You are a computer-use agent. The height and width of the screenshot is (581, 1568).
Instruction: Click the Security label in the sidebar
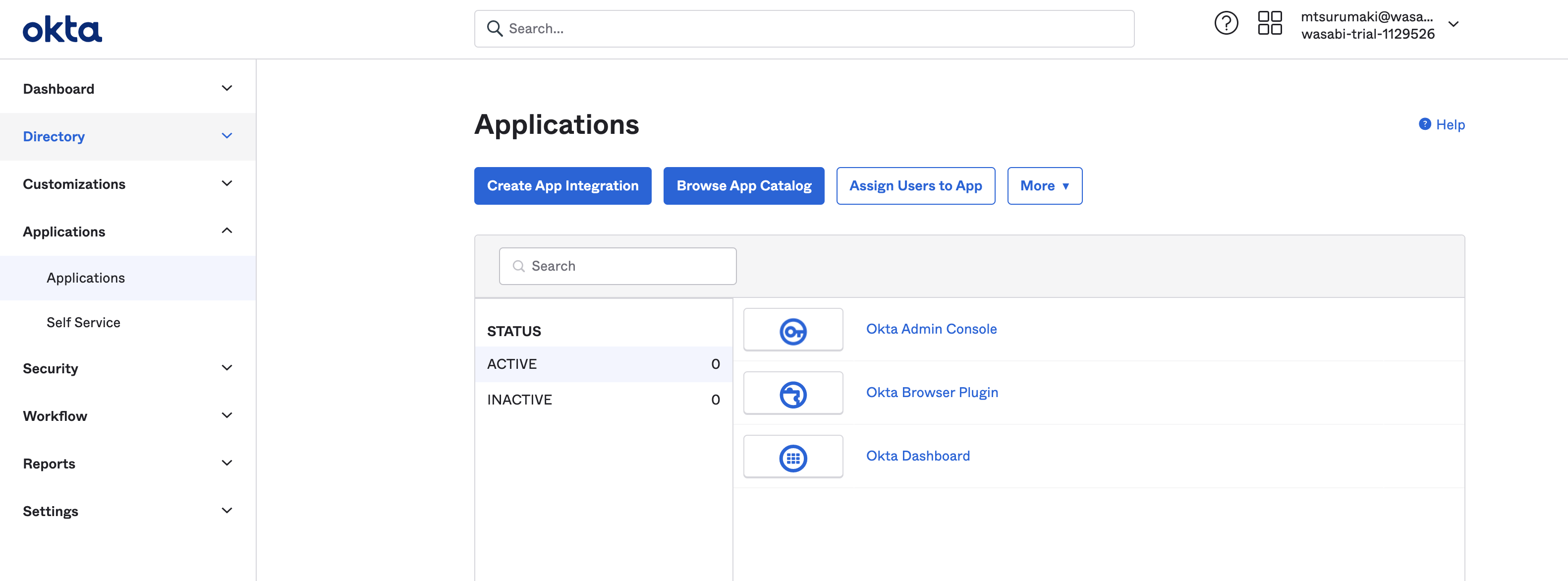click(x=51, y=368)
